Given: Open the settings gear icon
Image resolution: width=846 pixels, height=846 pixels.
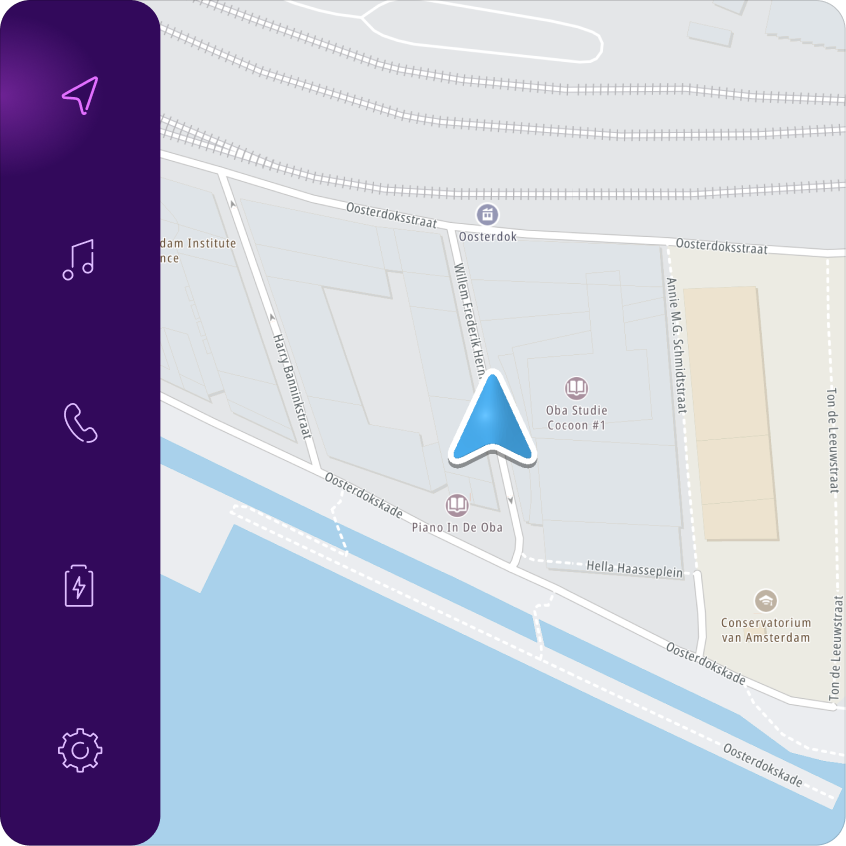Looking at the screenshot, I should coord(80,750).
